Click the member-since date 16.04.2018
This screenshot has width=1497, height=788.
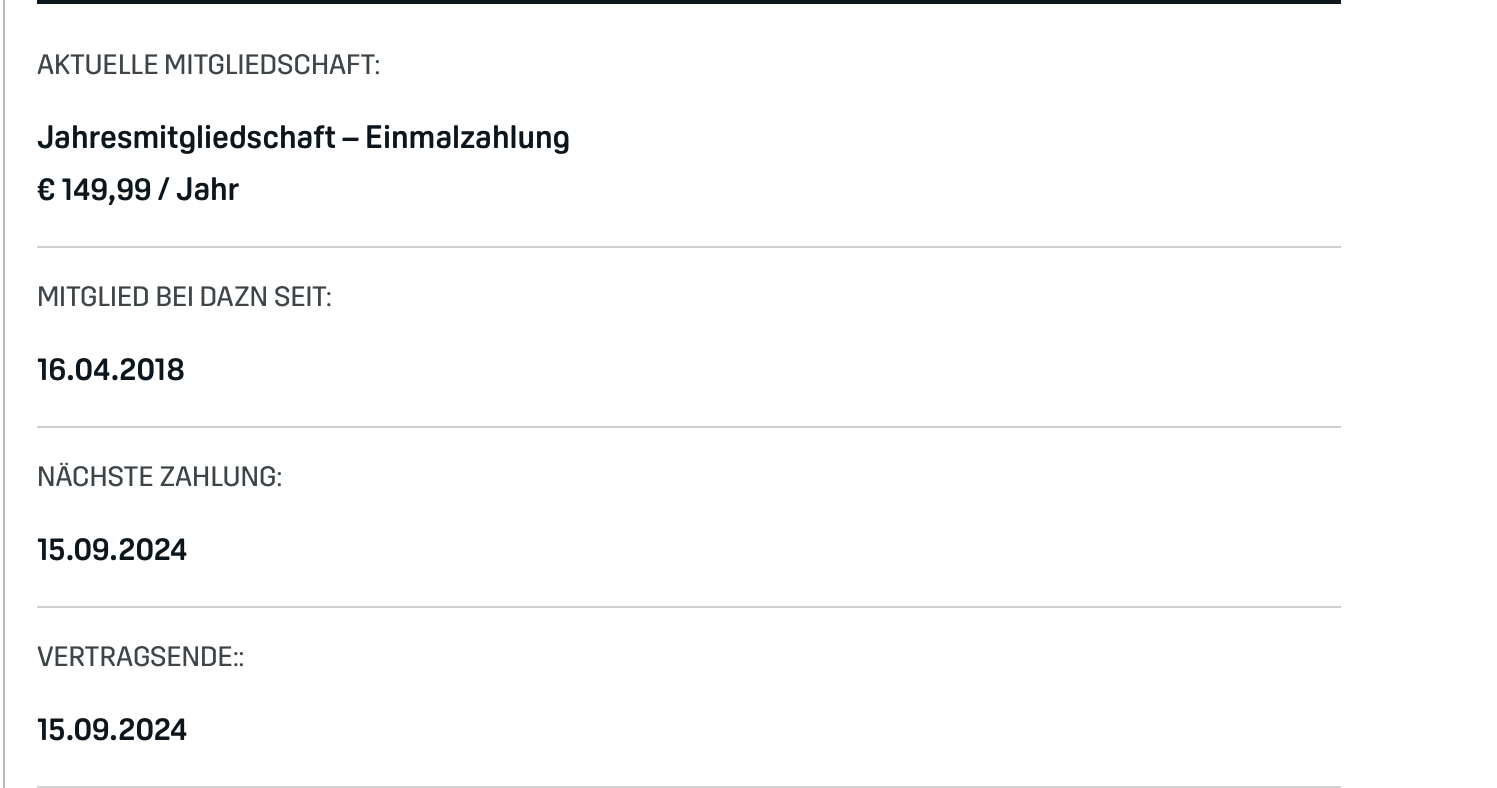coord(111,370)
